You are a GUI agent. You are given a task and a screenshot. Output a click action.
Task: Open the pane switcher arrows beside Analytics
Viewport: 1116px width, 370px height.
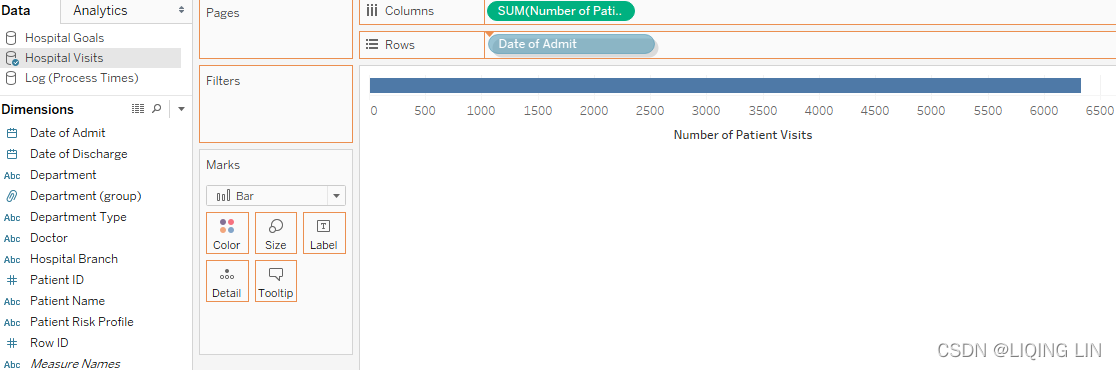(181, 11)
